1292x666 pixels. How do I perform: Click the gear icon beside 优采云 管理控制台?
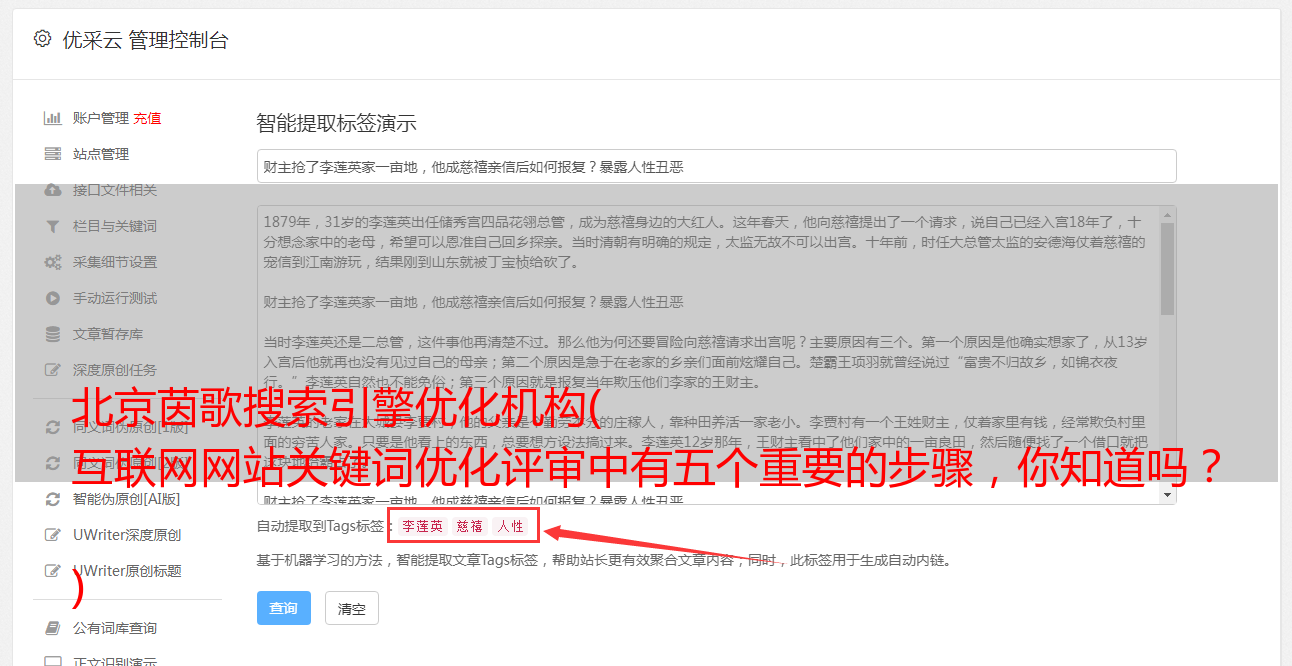42,39
